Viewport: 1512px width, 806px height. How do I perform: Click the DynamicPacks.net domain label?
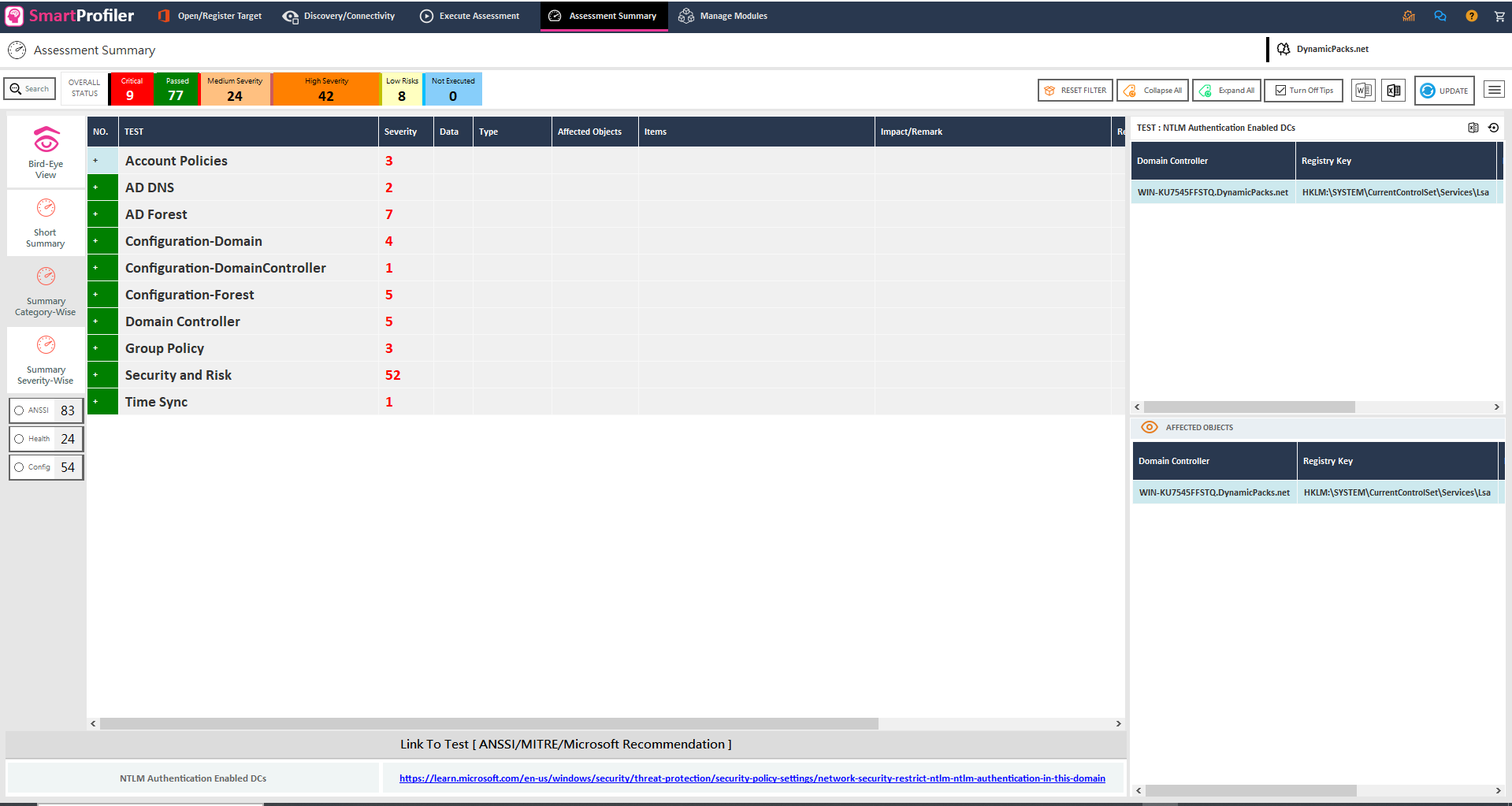point(1332,49)
